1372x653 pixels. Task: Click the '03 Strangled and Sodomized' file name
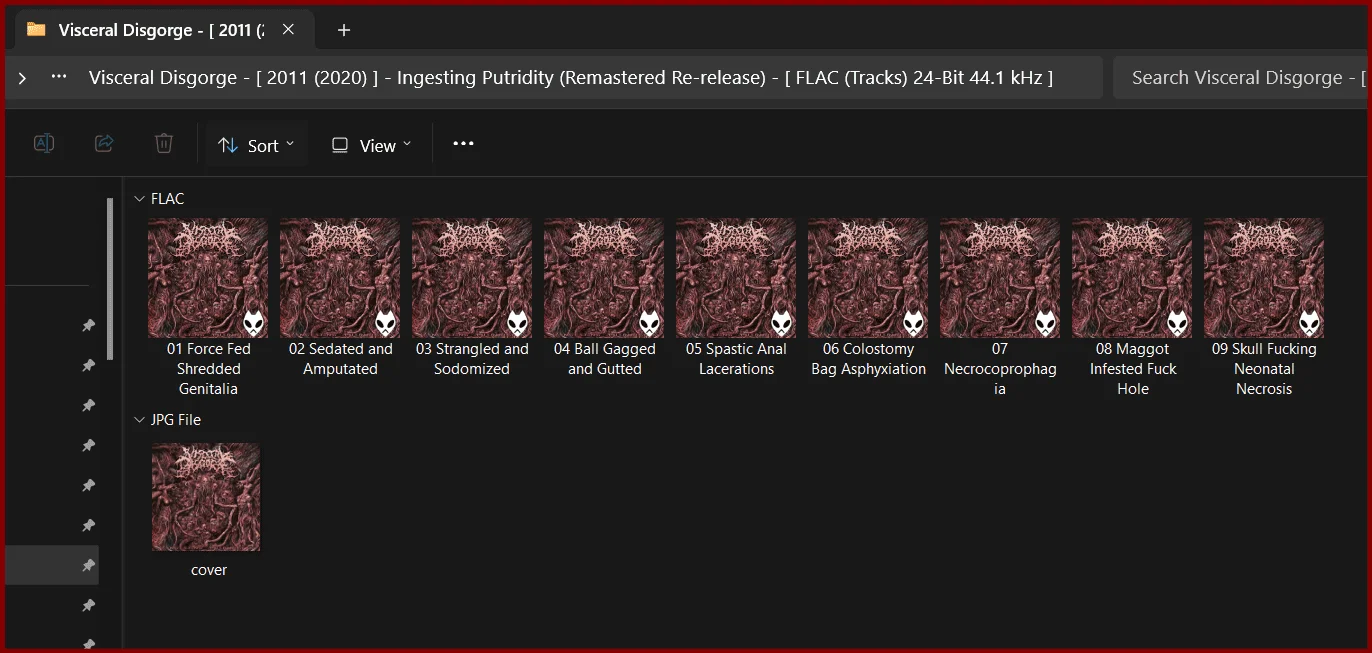[472, 359]
